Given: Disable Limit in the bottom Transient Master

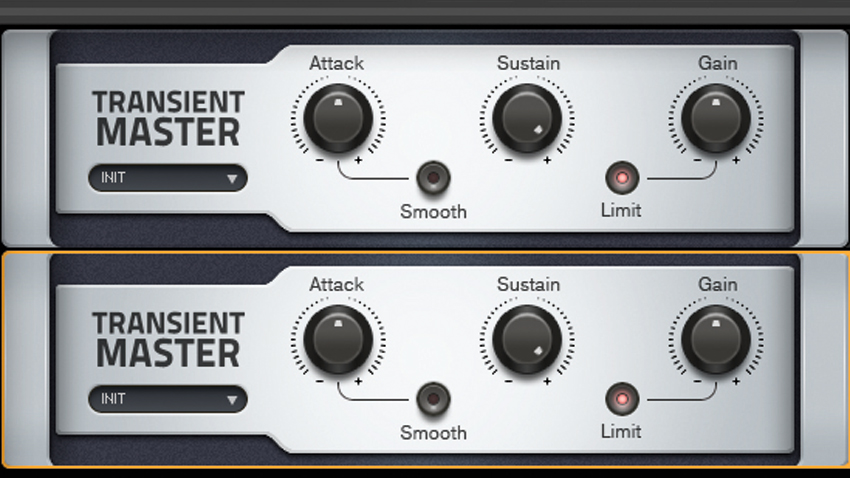Looking at the screenshot, I should pyautogui.click(x=622, y=399).
